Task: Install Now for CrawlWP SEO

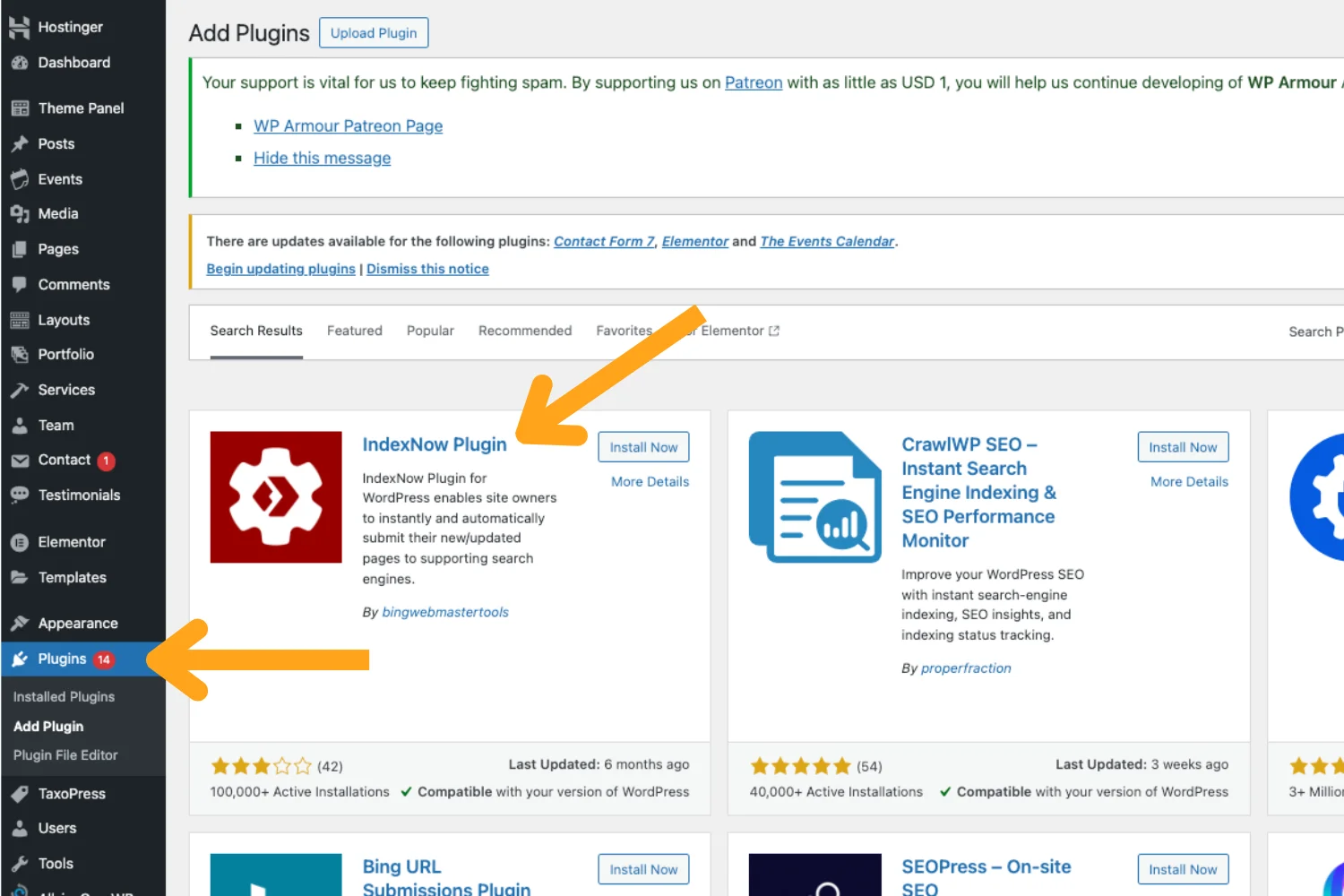Action: pyautogui.click(x=1183, y=446)
